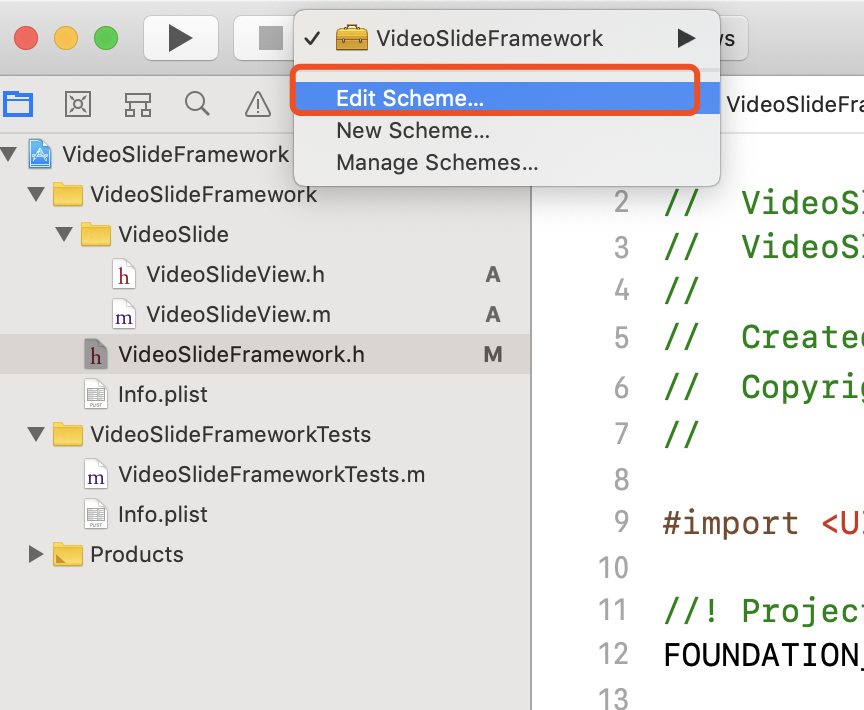Open the Find navigator magnifier icon

click(x=197, y=104)
